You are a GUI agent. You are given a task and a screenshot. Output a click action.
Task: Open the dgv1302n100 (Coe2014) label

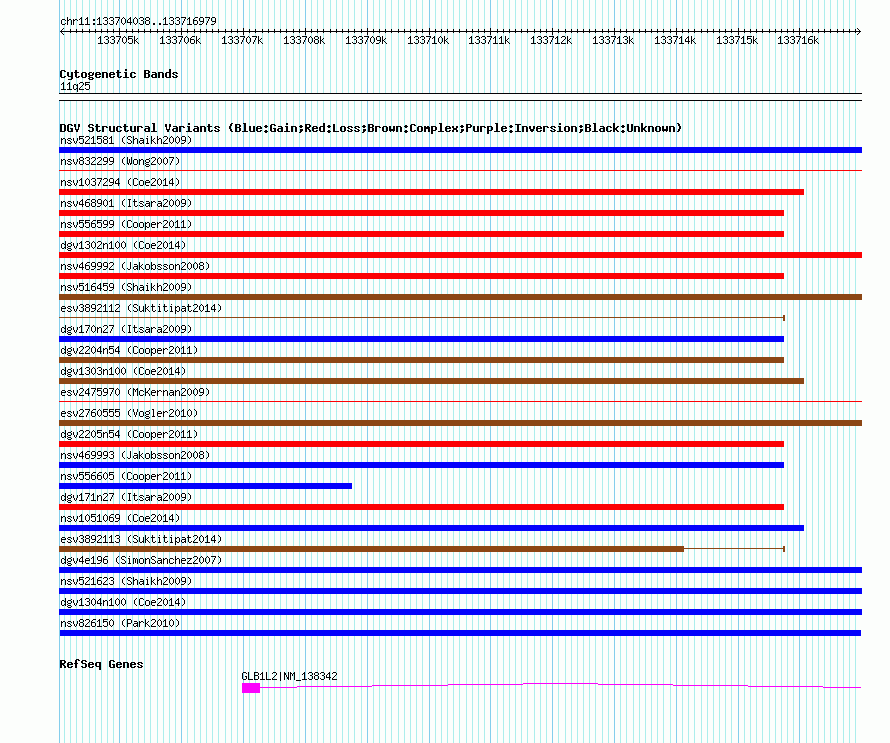click(123, 245)
